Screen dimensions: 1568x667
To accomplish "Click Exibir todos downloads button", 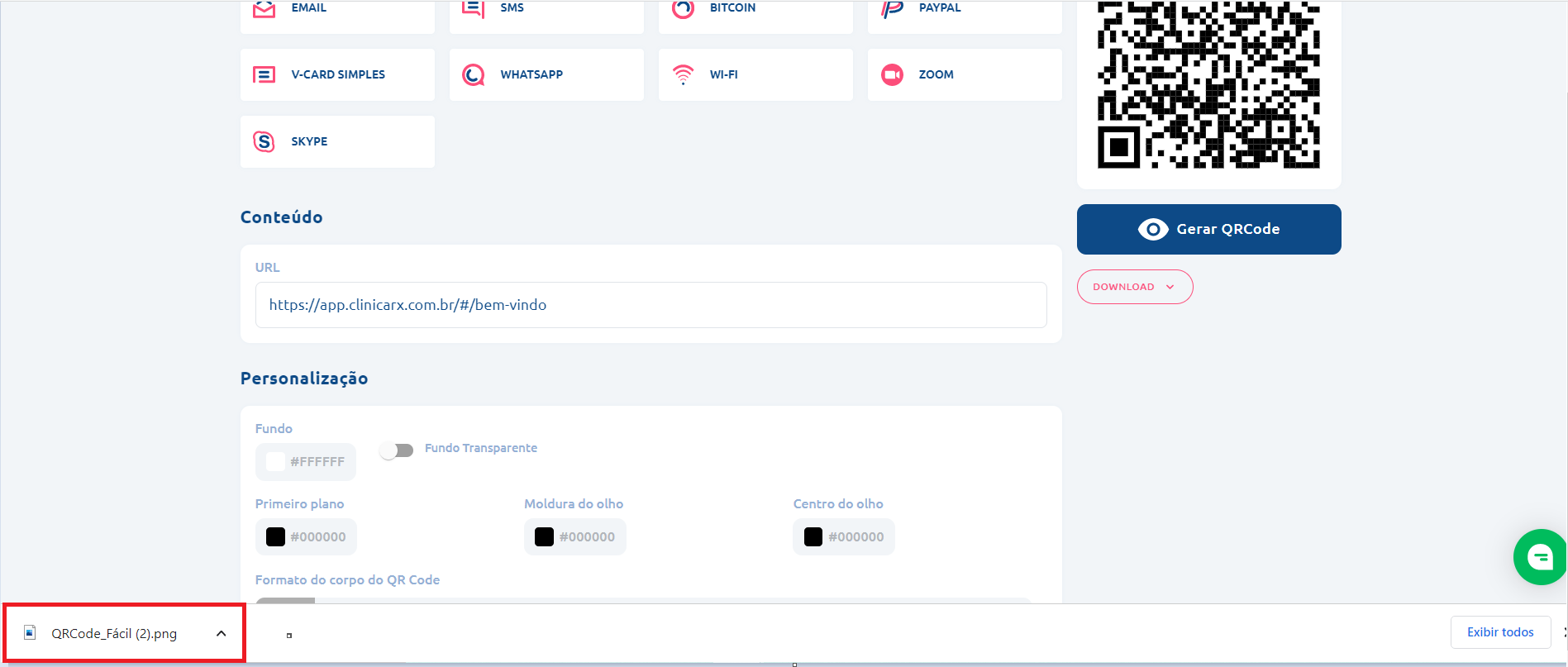I will click(x=1499, y=632).
